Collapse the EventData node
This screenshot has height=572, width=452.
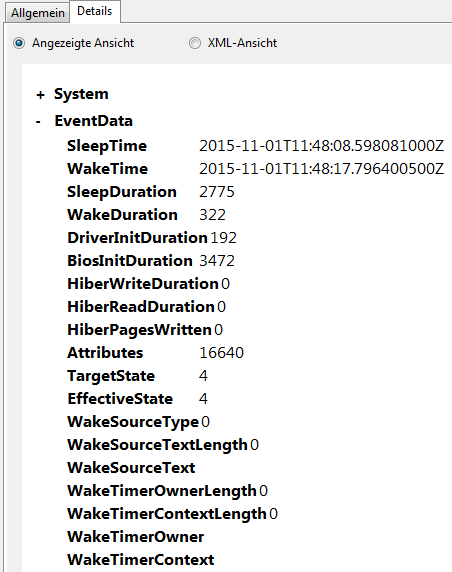point(38,122)
